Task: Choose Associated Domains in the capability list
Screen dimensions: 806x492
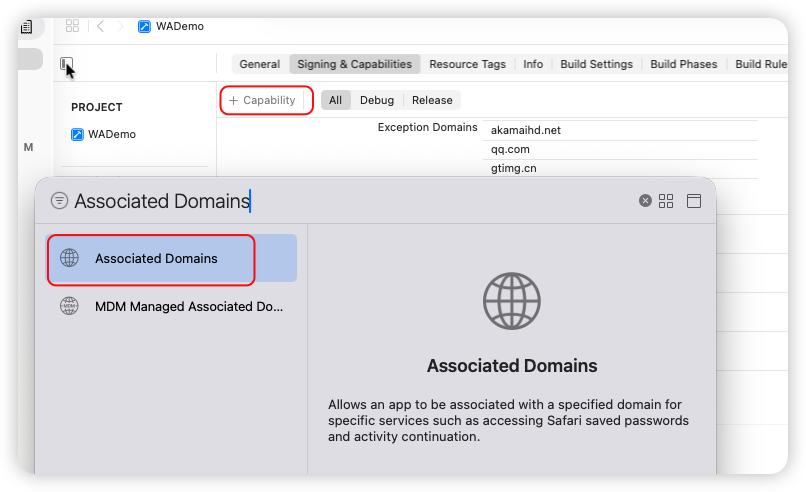Action: (x=171, y=258)
